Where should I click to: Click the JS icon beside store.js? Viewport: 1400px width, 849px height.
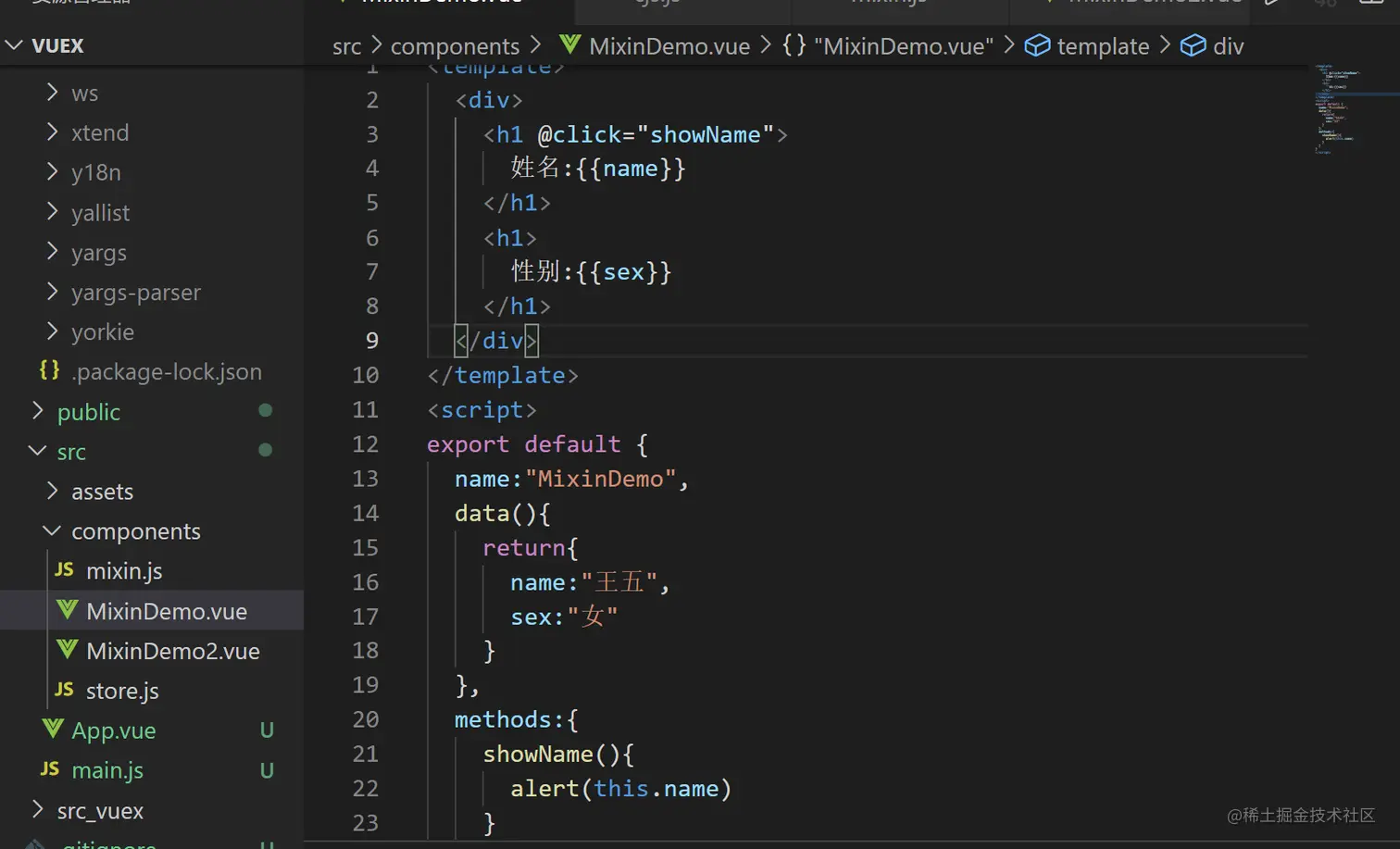click(64, 689)
